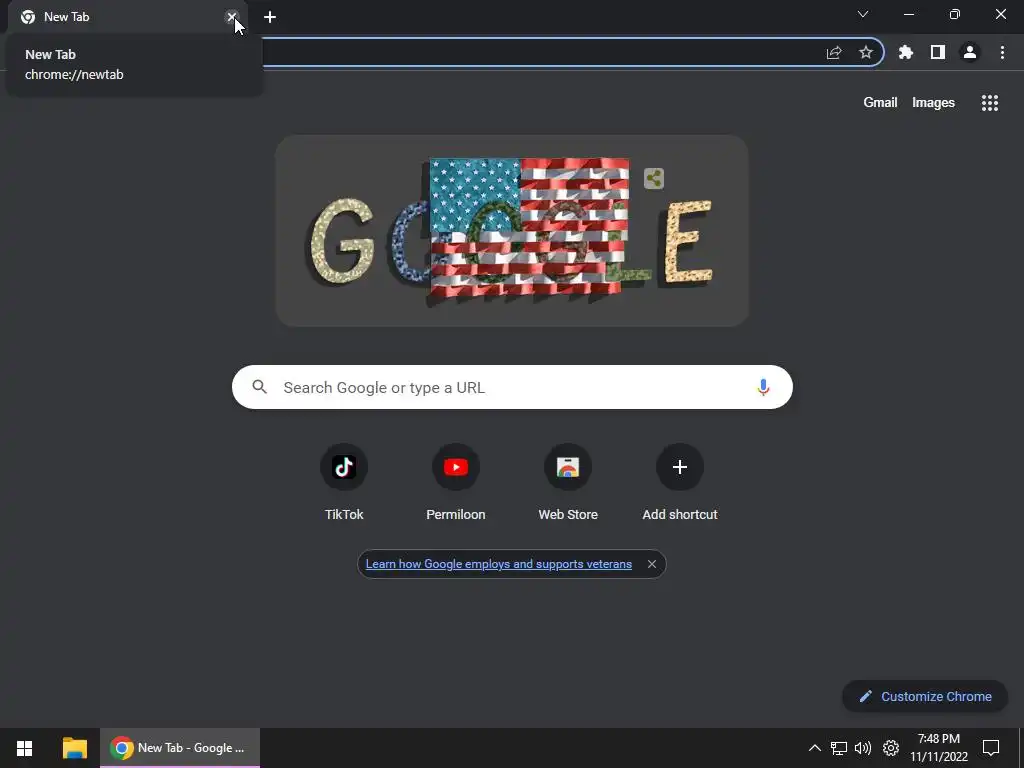1024x768 pixels.
Task: Open the volume tray icon
Action: (x=863, y=748)
